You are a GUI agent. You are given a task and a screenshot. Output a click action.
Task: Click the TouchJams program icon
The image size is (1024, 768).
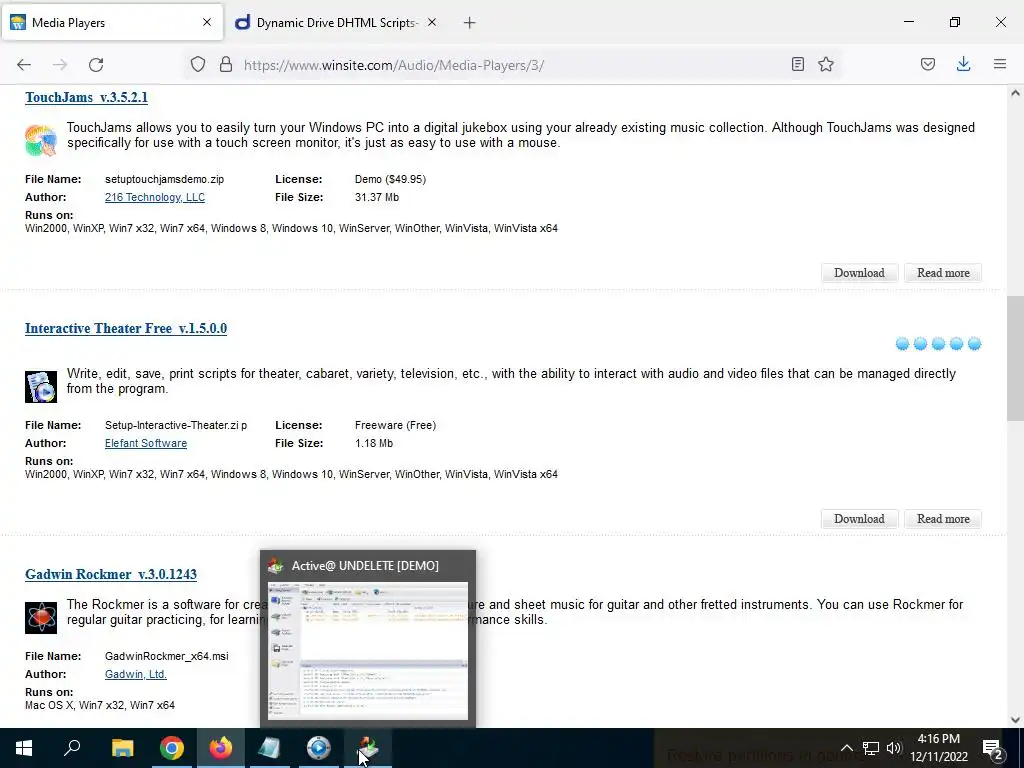click(x=41, y=140)
